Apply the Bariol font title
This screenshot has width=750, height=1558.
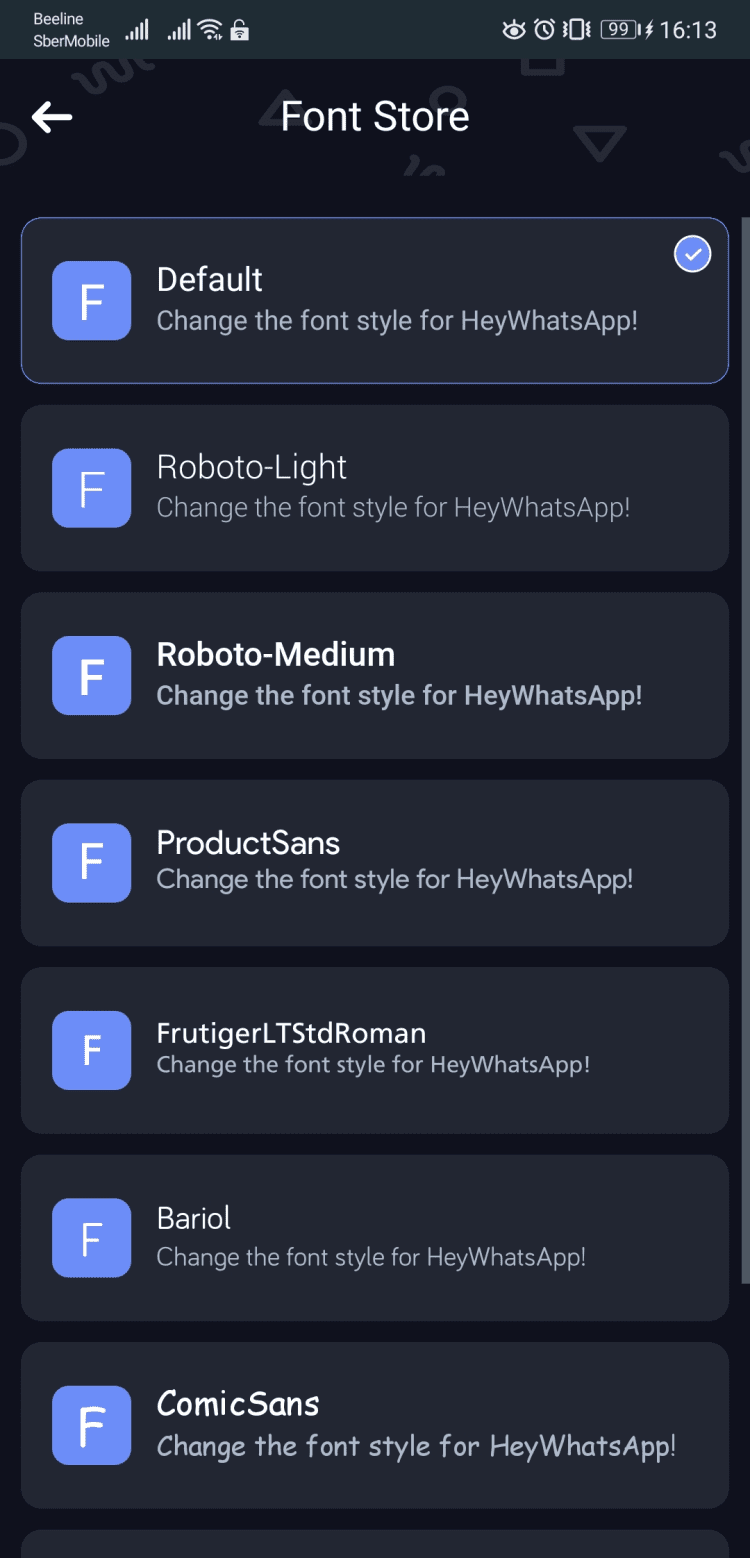click(194, 1218)
